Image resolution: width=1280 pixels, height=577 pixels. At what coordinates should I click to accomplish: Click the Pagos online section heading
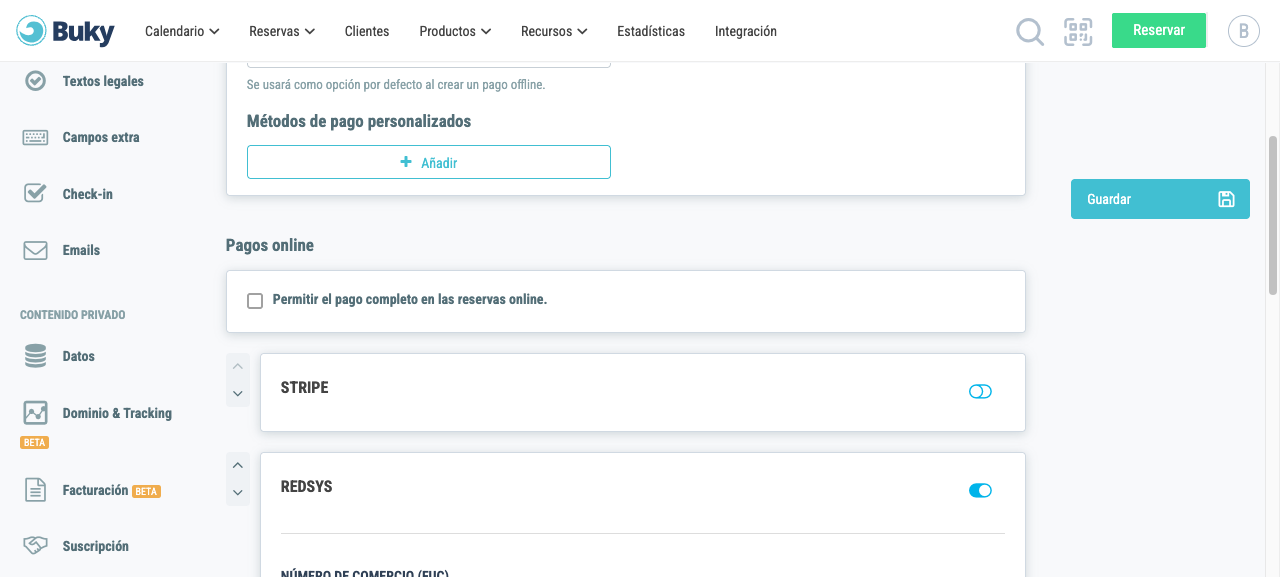tap(270, 245)
